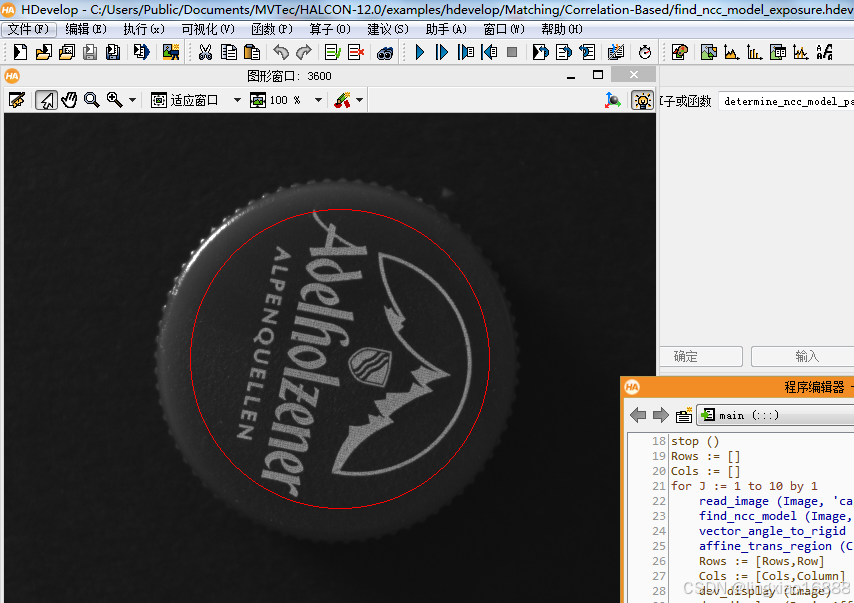854x603 pixels.
Task: Open the zoom window tool icon
Action: point(709,52)
